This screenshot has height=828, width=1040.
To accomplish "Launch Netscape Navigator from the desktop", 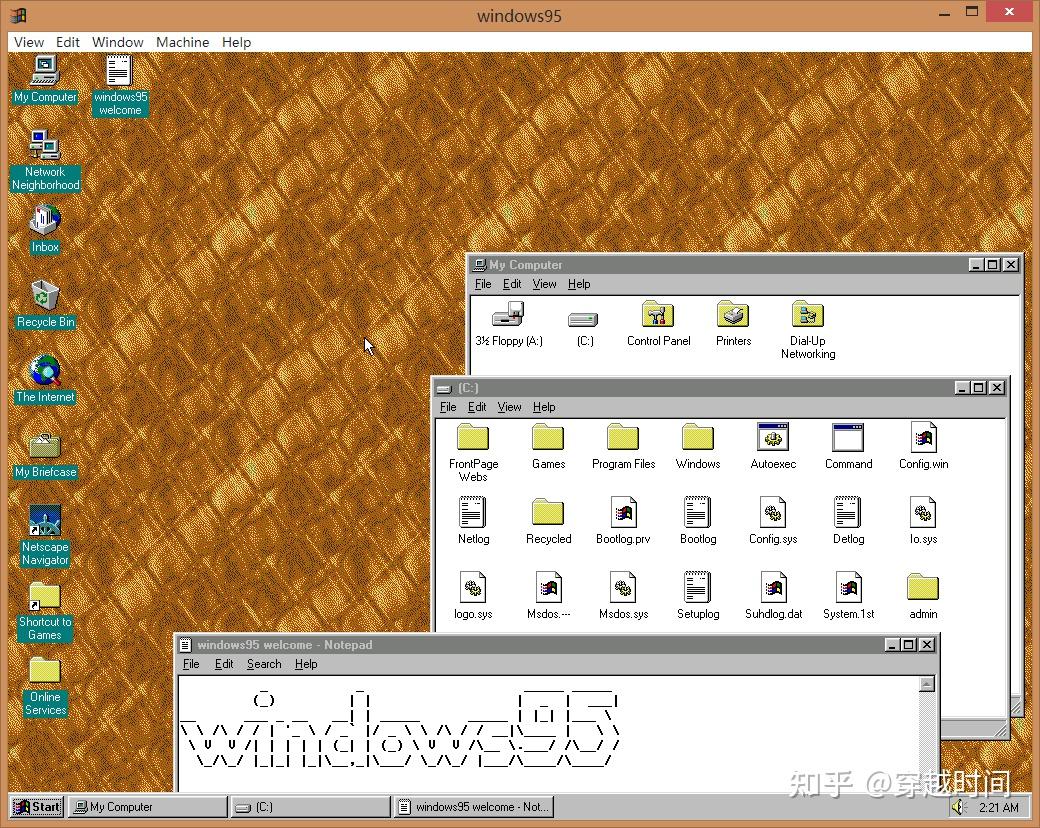I will [x=44, y=521].
